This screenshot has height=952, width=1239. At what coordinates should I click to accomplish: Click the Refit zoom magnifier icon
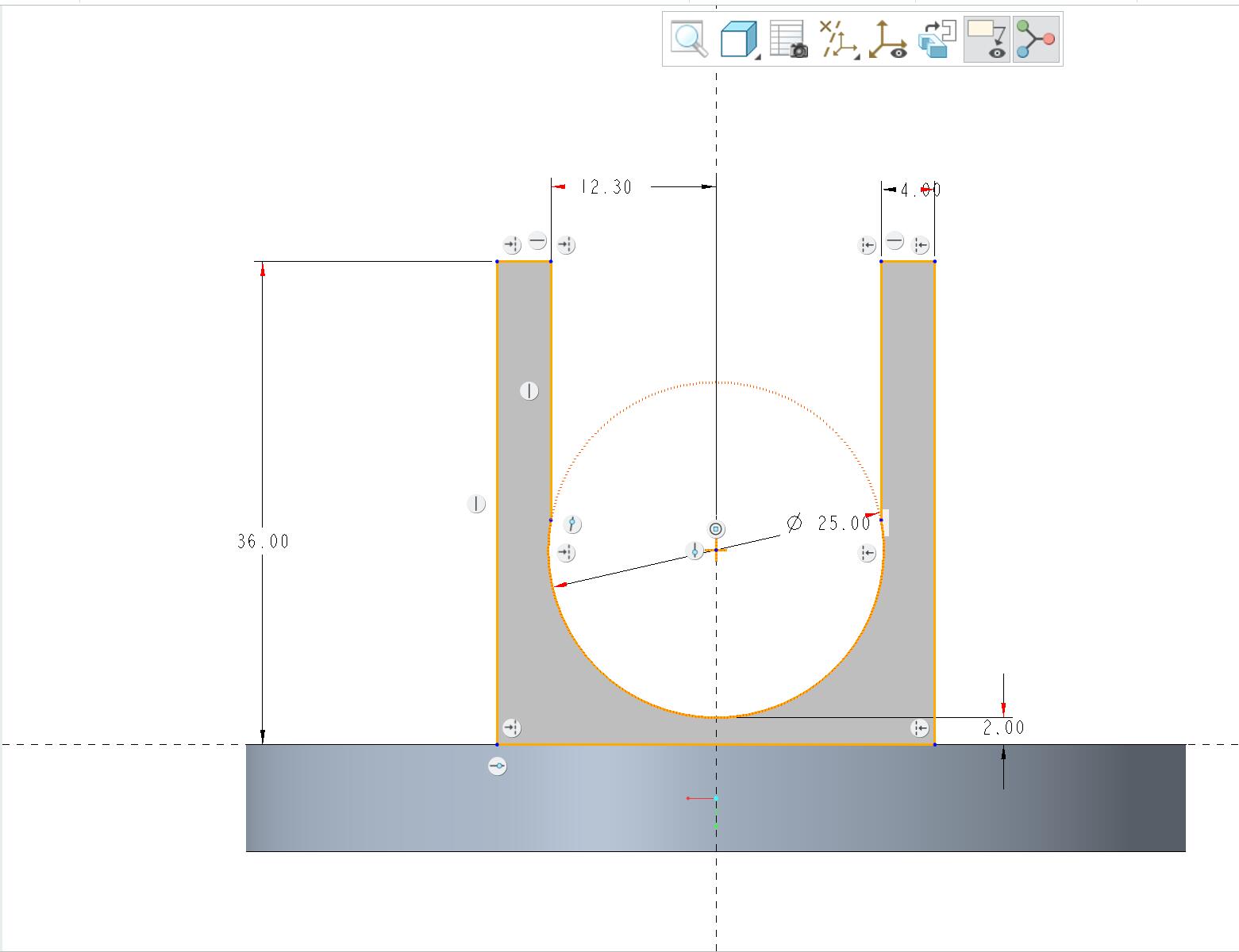click(689, 39)
